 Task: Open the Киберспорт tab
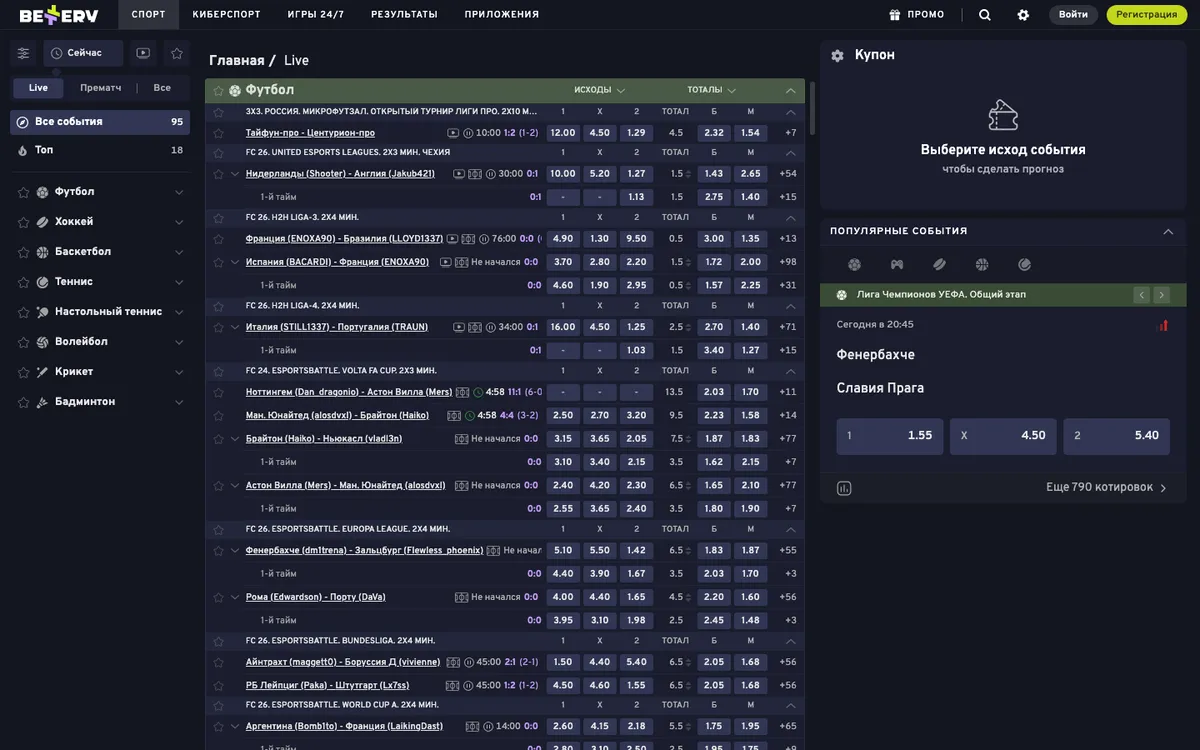(x=226, y=15)
